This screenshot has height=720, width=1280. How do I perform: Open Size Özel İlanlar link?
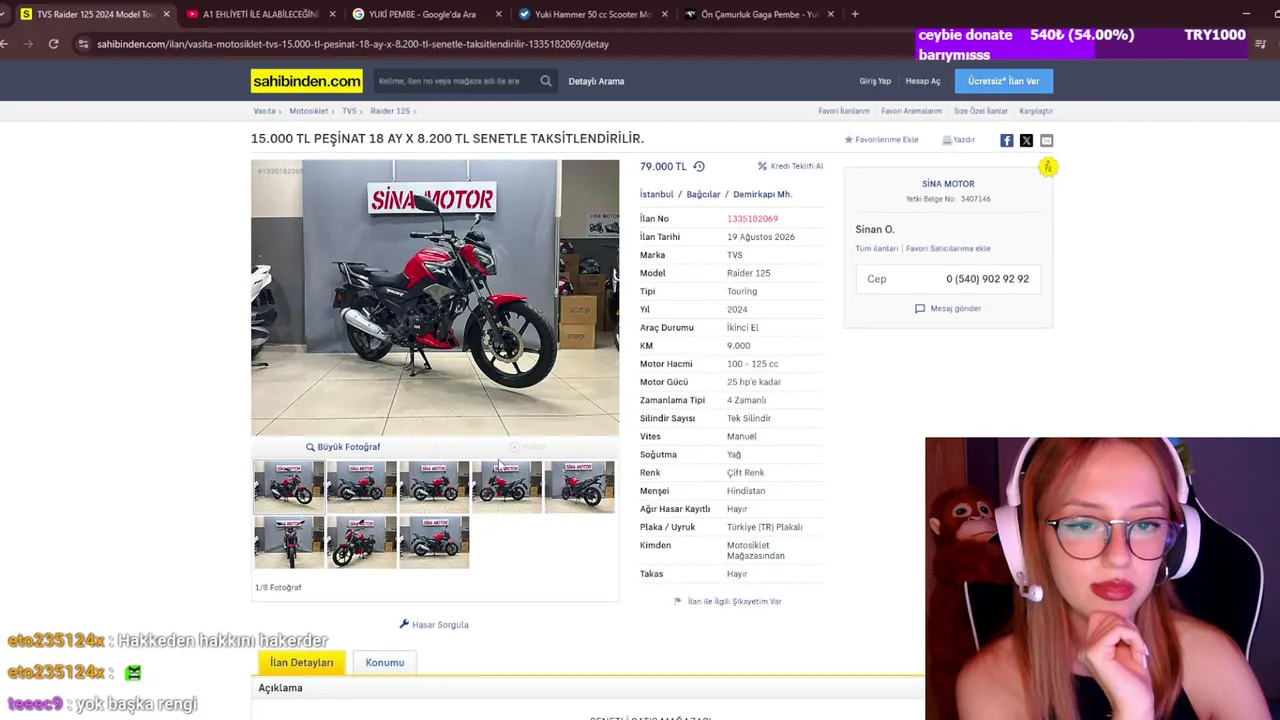click(981, 111)
